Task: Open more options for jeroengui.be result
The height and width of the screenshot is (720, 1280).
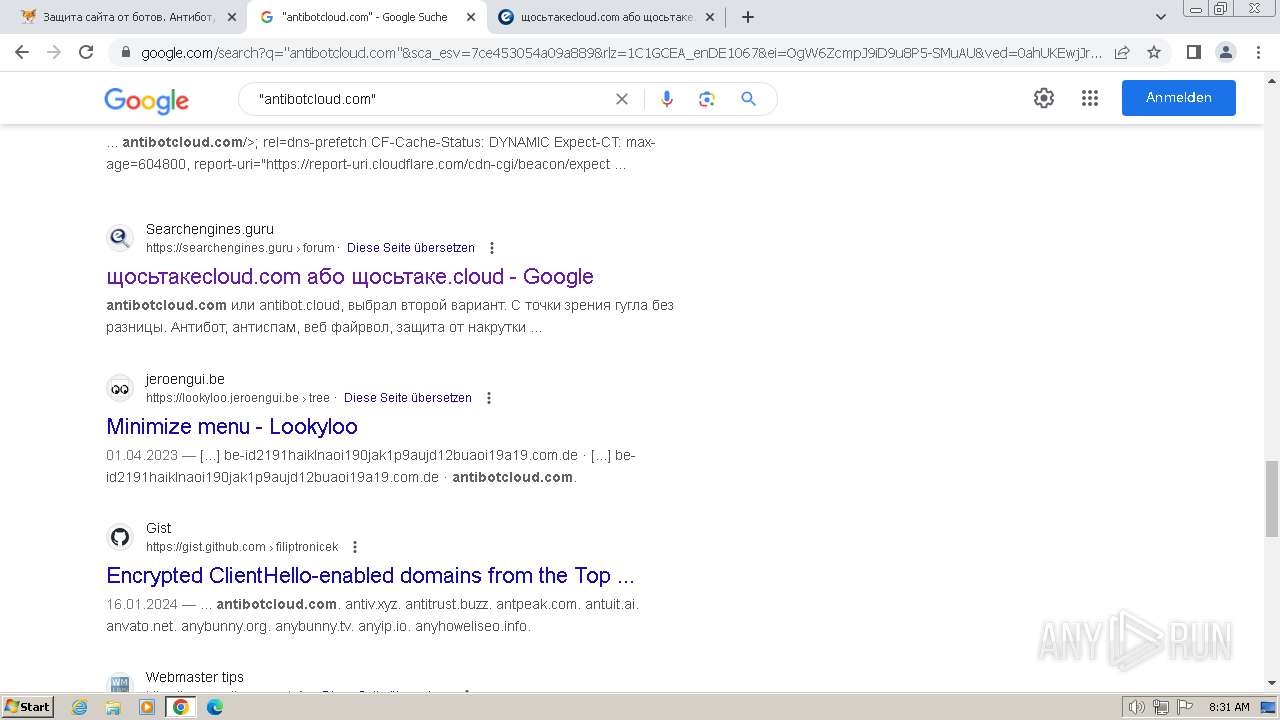Action: pos(488,398)
